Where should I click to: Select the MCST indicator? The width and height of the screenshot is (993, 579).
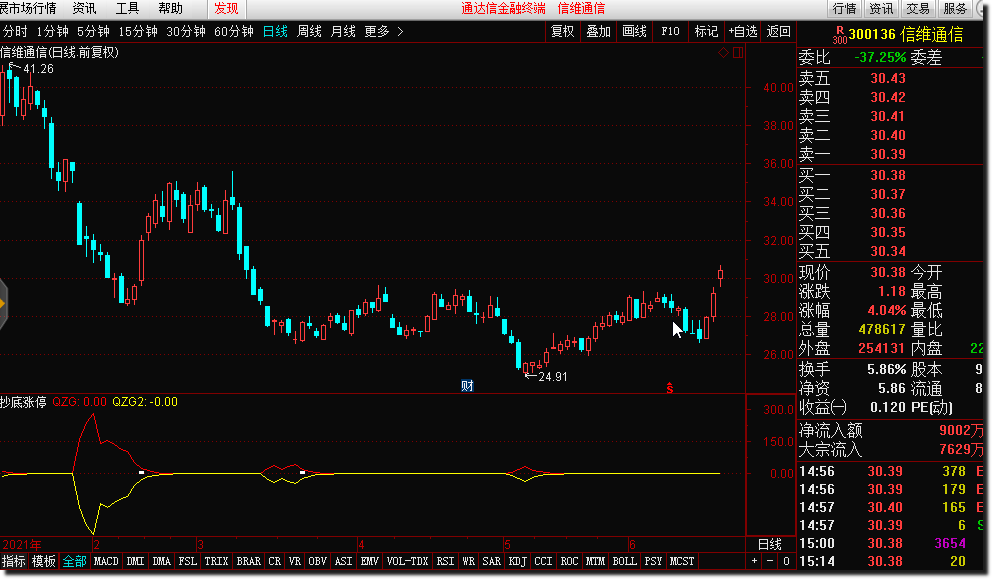pyautogui.click(x=682, y=561)
